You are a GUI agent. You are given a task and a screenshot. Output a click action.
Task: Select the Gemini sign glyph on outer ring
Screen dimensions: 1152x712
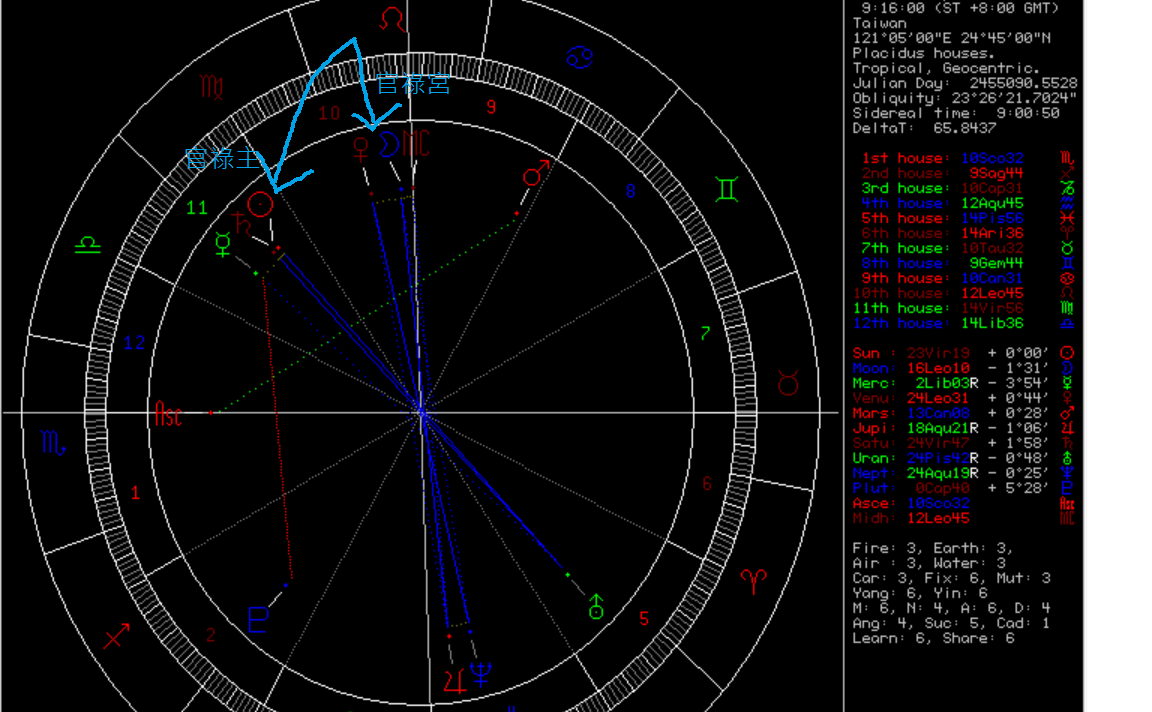coord(726,189)
